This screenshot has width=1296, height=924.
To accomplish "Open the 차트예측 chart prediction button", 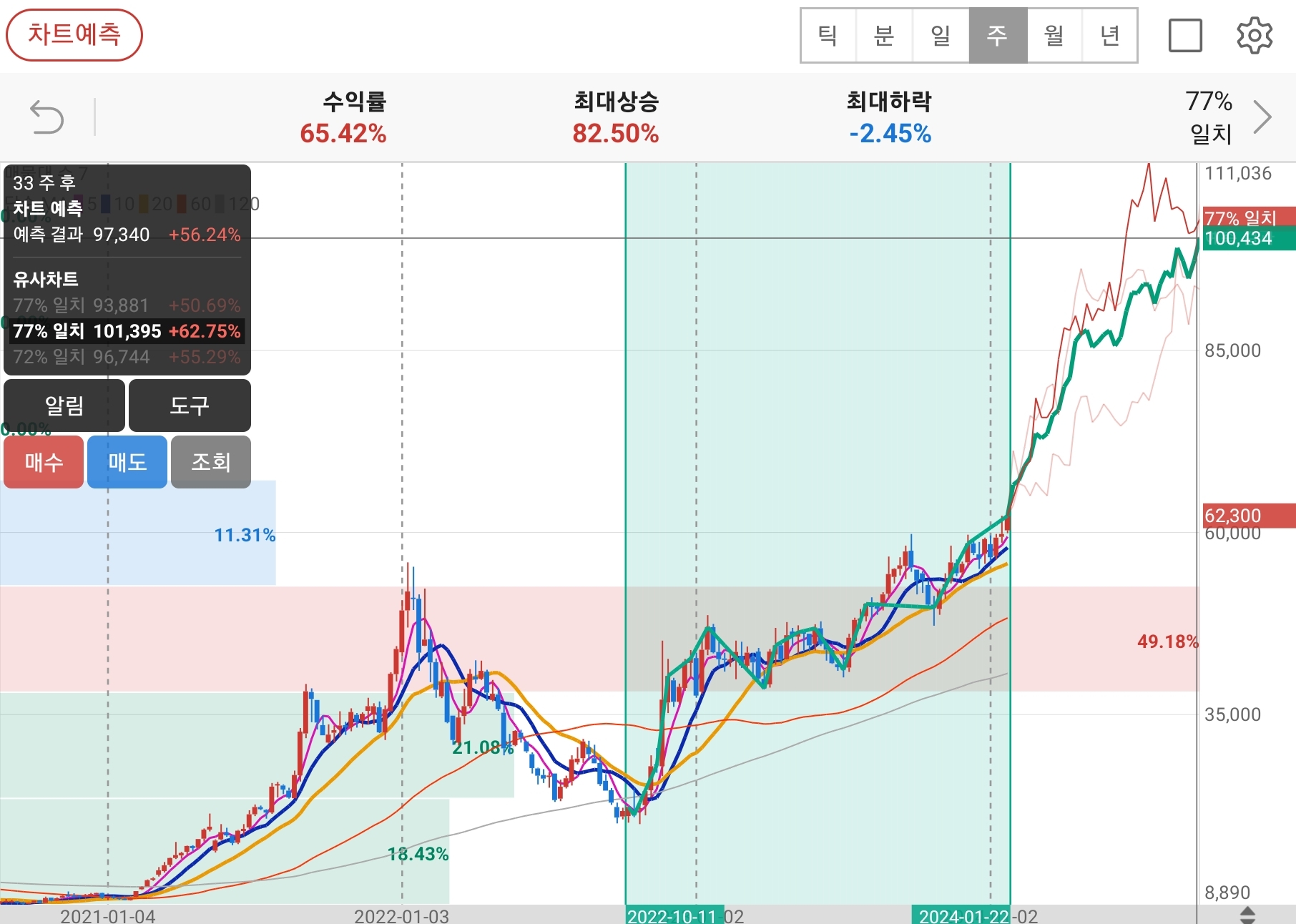I will click(74, 34).
